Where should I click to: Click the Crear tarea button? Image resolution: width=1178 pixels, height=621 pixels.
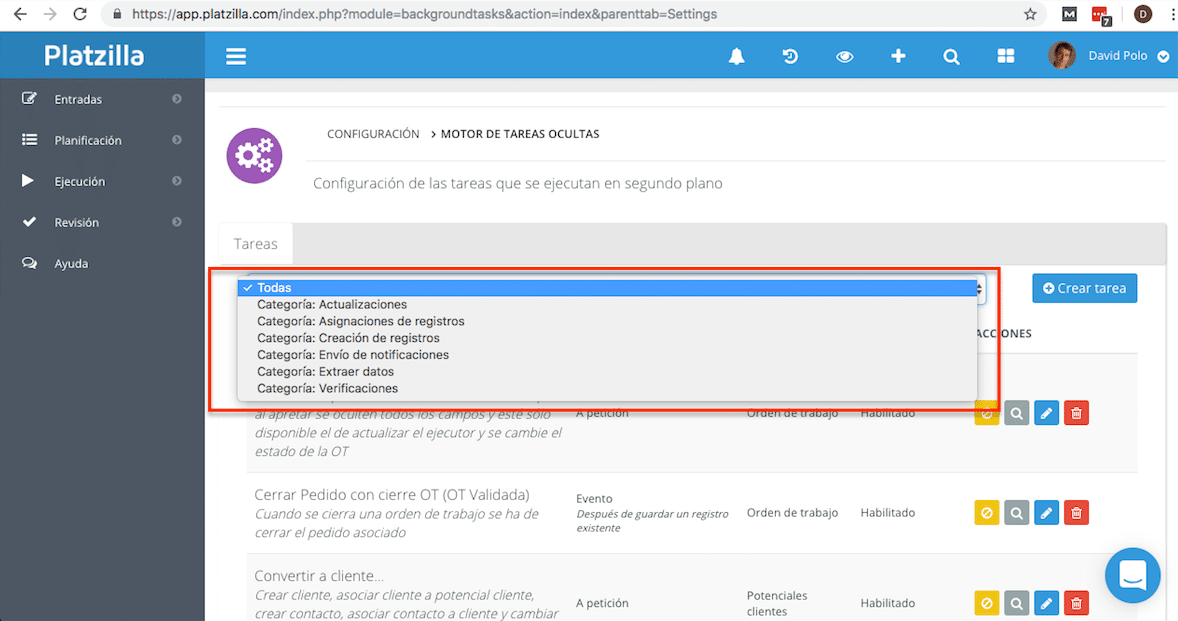pos(1084,288)
